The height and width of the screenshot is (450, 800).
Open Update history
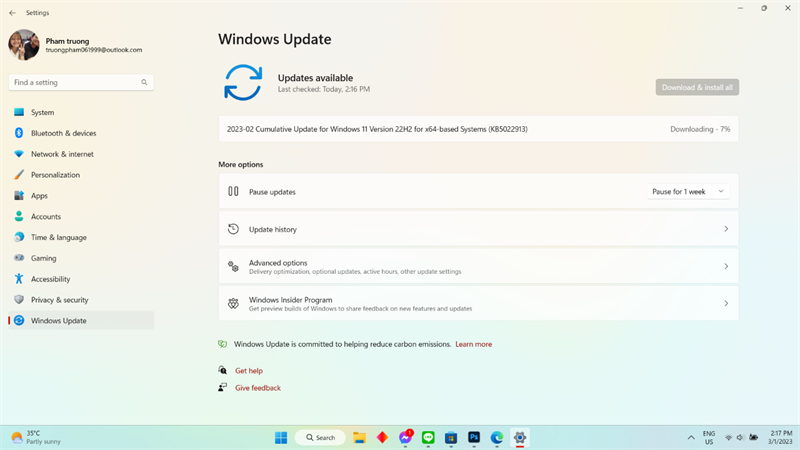point(479,229)
